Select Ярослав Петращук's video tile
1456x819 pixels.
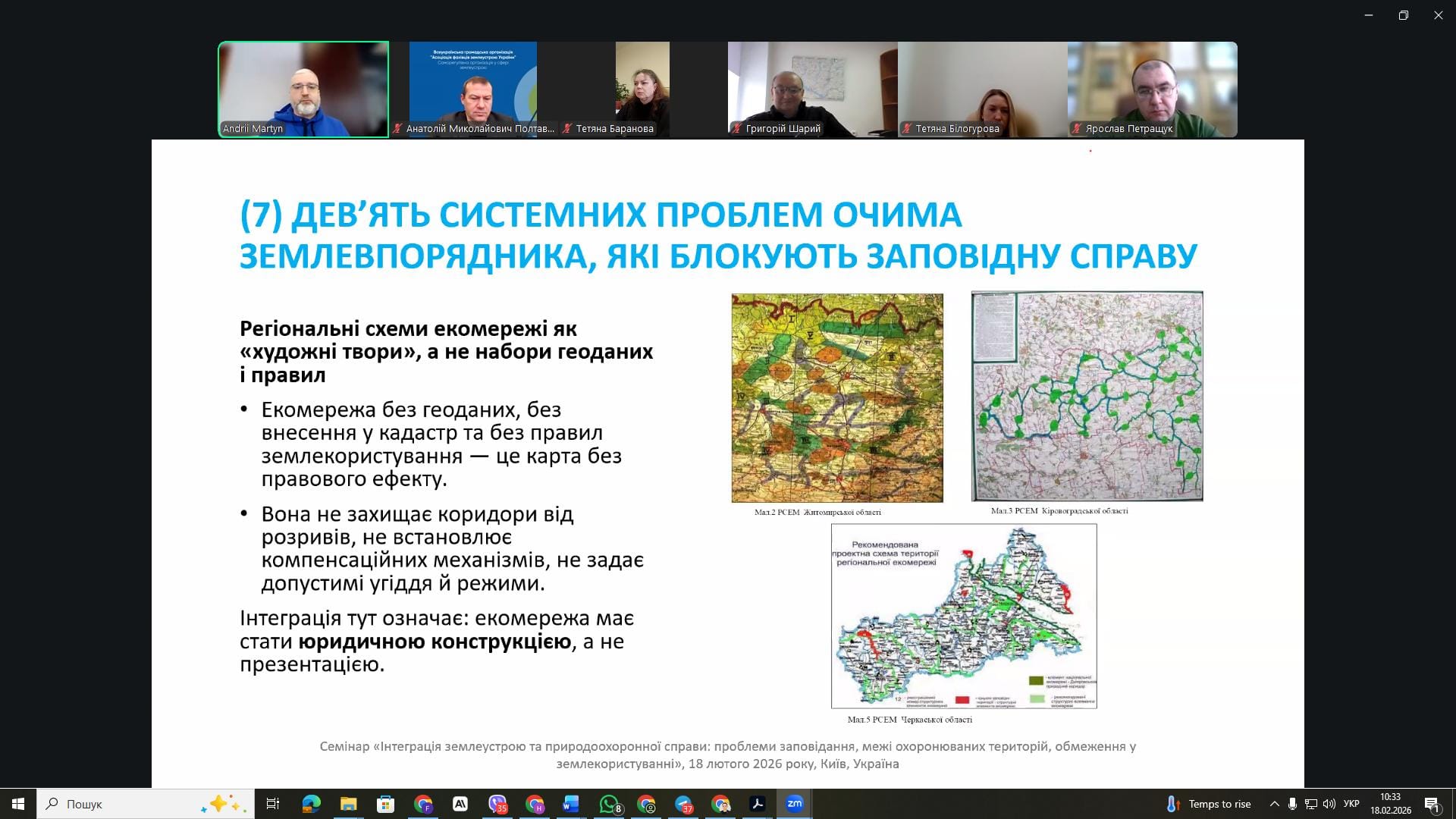point(1152,89)
